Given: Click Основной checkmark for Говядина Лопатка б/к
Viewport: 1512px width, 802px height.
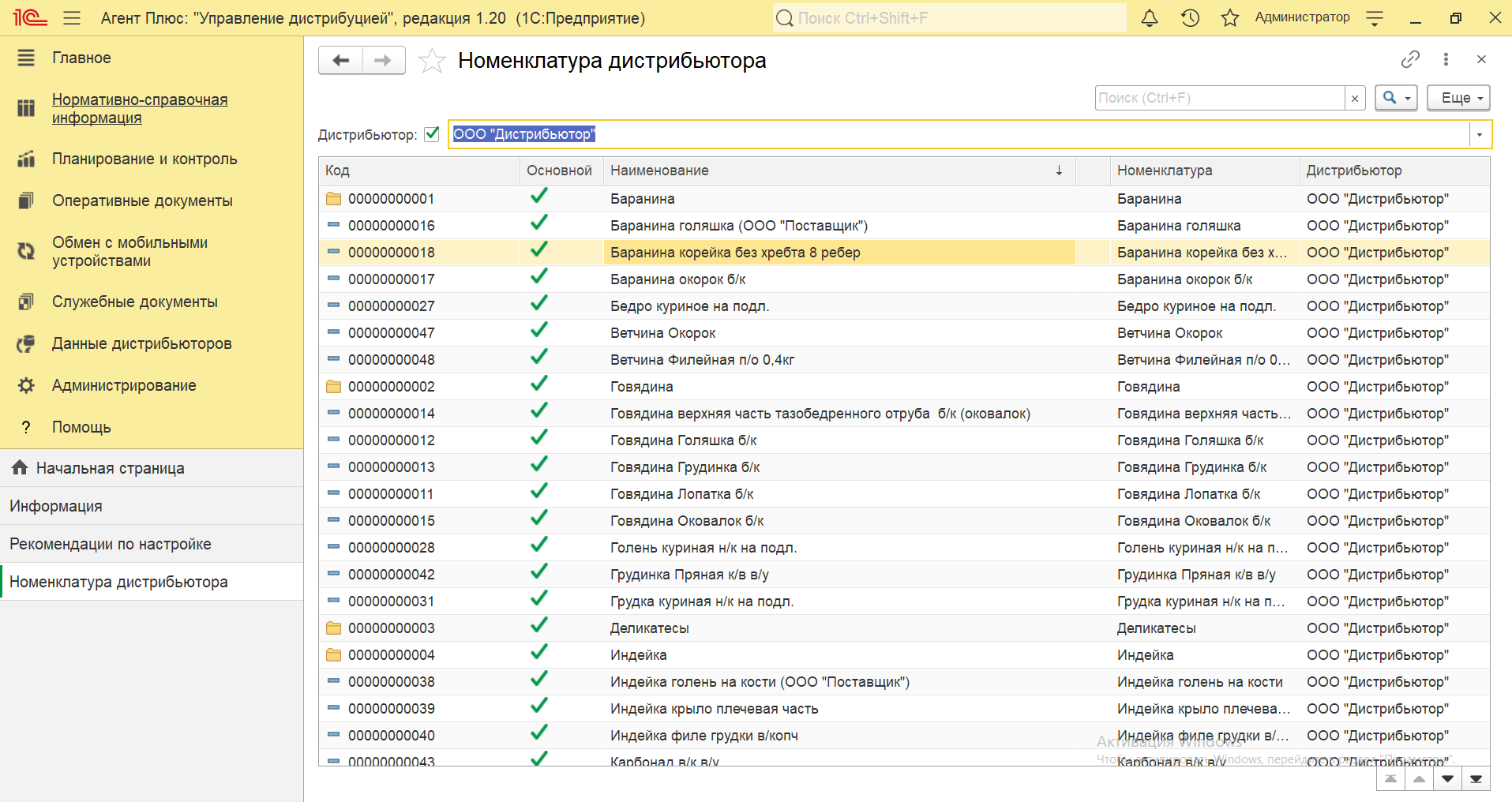Looking at the screenshot, I should (539, 492).
